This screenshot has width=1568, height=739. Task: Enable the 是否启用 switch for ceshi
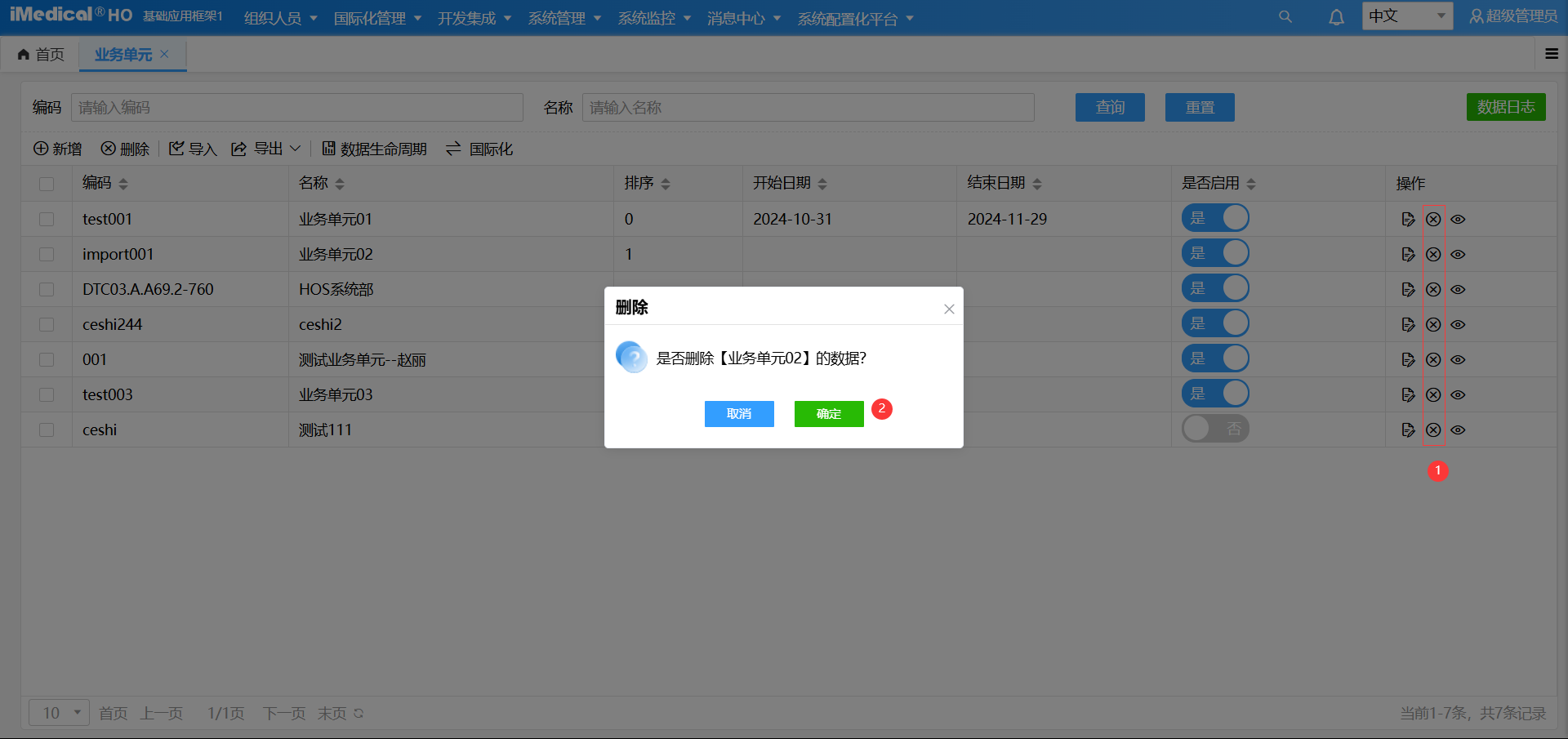coord(1215,429)
